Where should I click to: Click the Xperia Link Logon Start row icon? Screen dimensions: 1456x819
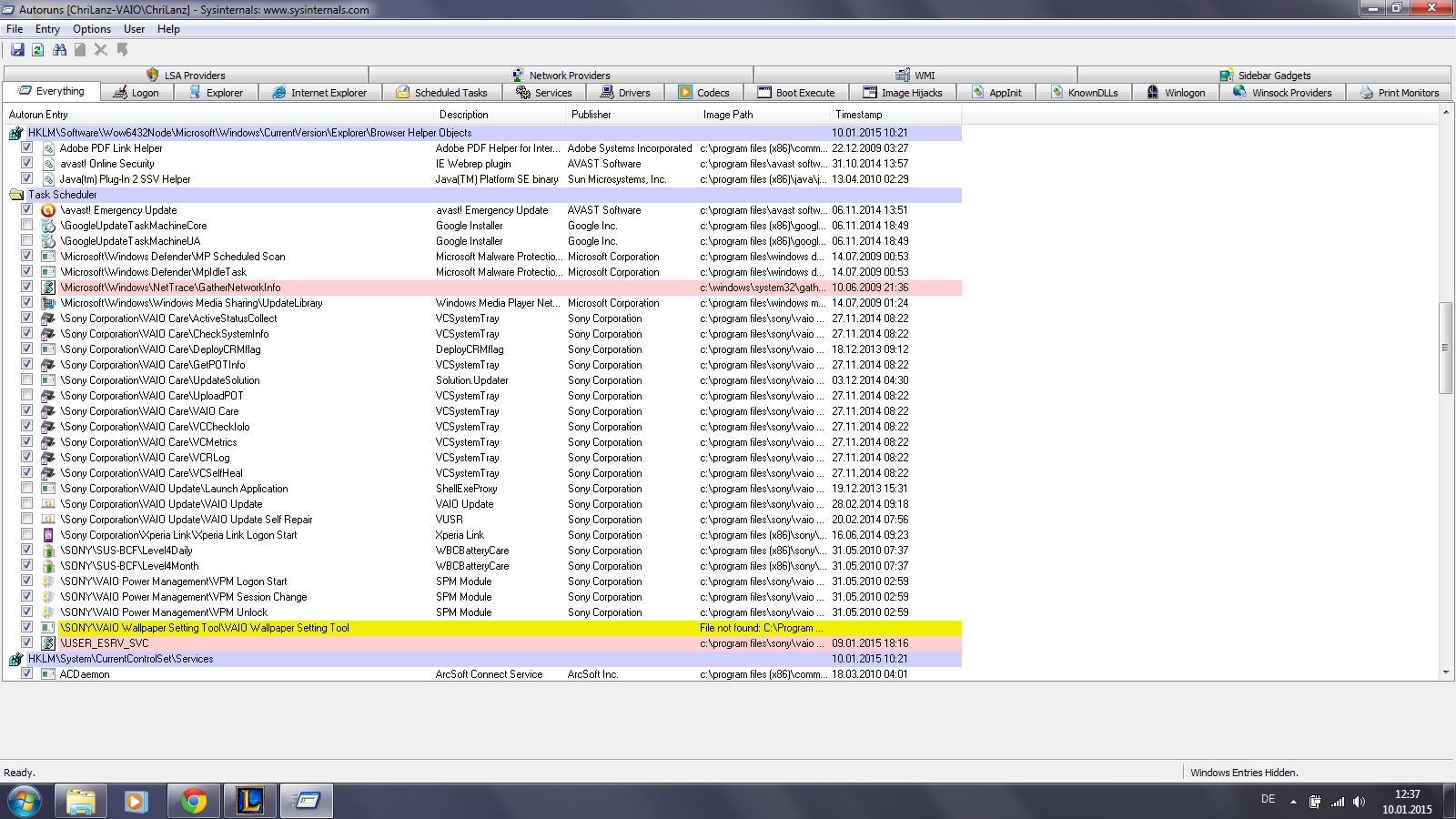pyautogui.click(x=48, y=535)
